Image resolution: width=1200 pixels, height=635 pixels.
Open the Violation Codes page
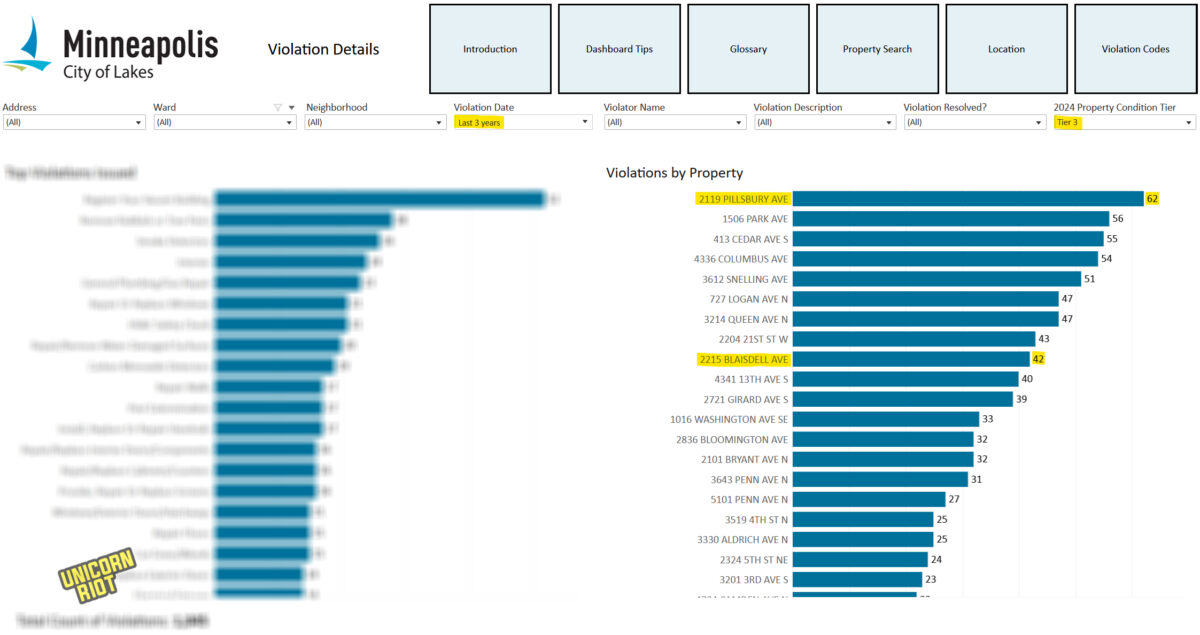coord(1135,49)
